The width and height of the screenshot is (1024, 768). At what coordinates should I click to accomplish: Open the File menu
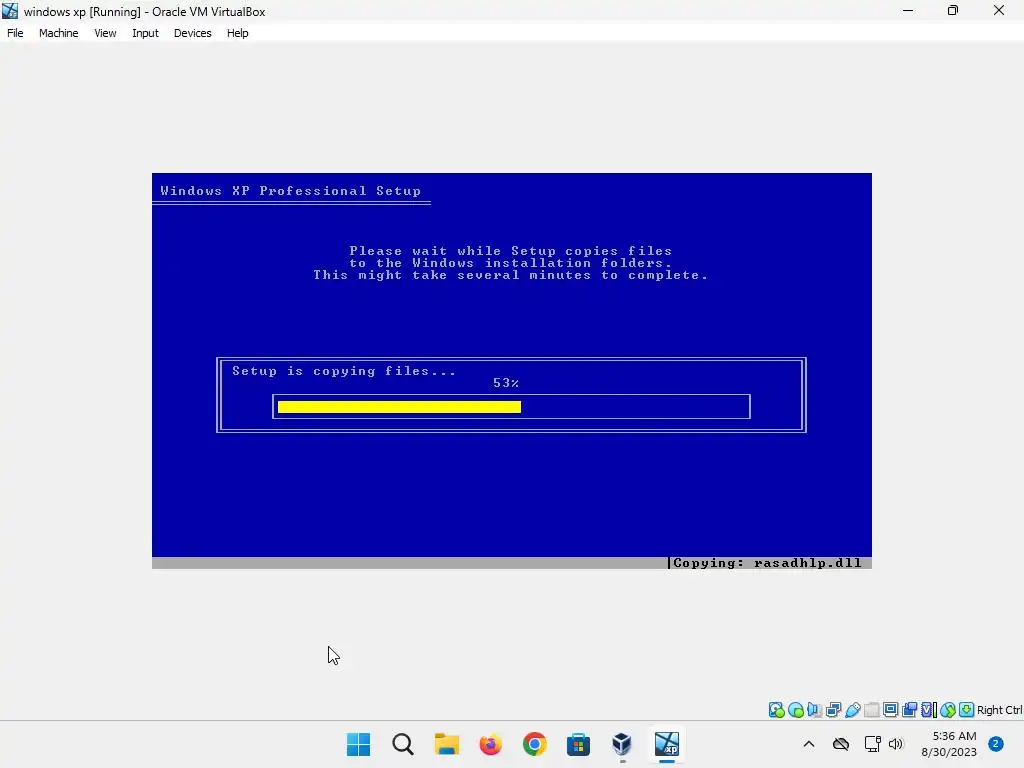click(15, 33)
